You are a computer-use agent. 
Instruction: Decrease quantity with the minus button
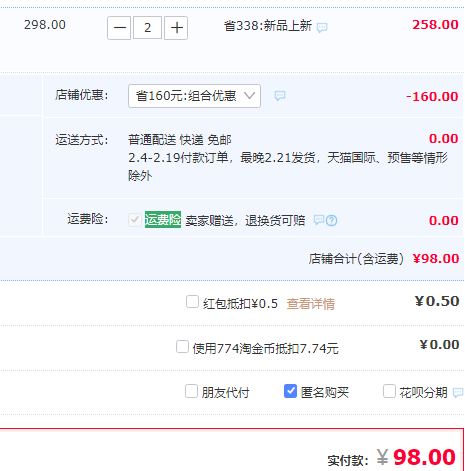tap(119, 28)
